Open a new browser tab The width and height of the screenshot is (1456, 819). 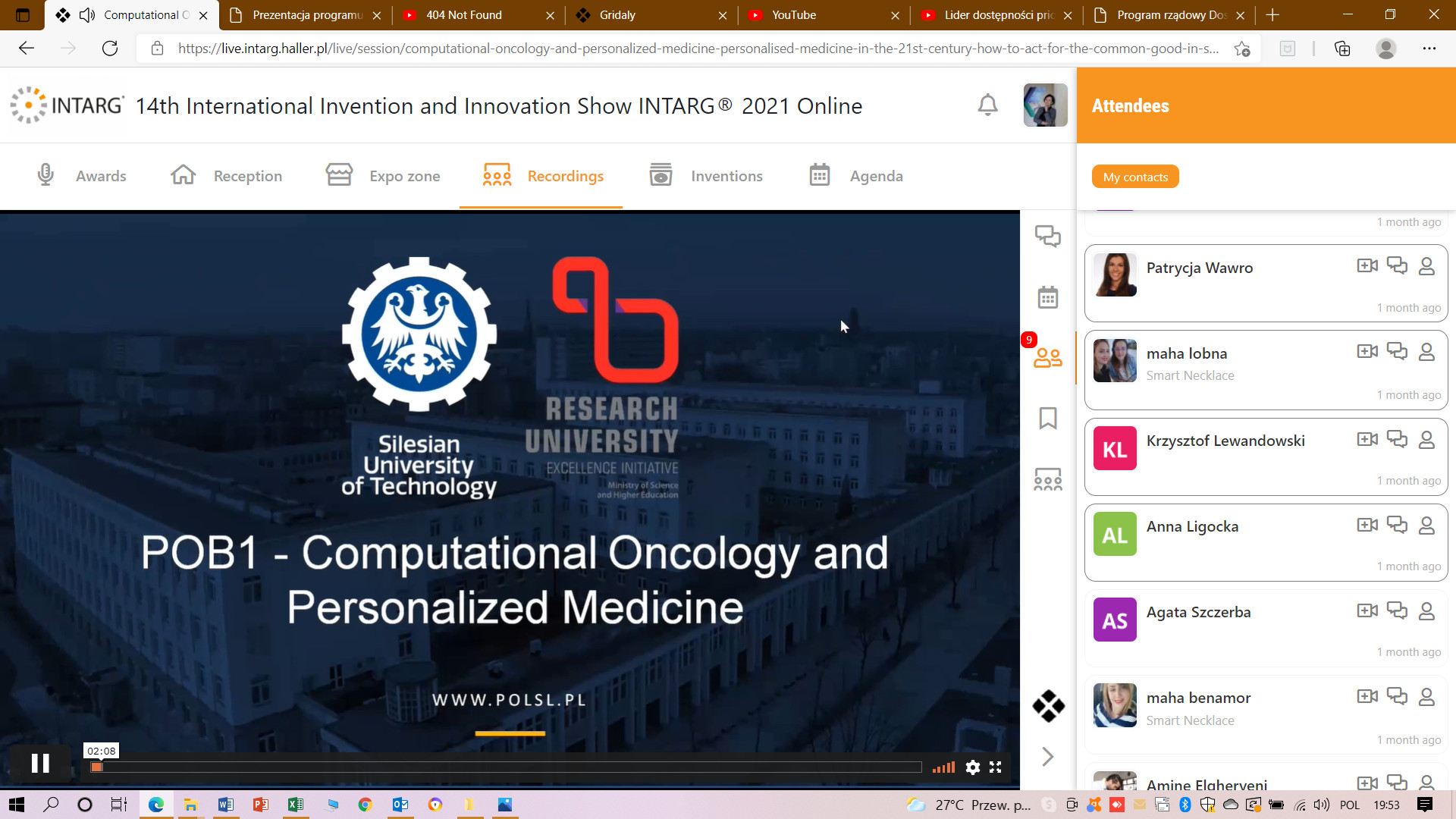tap(1272, 15)
